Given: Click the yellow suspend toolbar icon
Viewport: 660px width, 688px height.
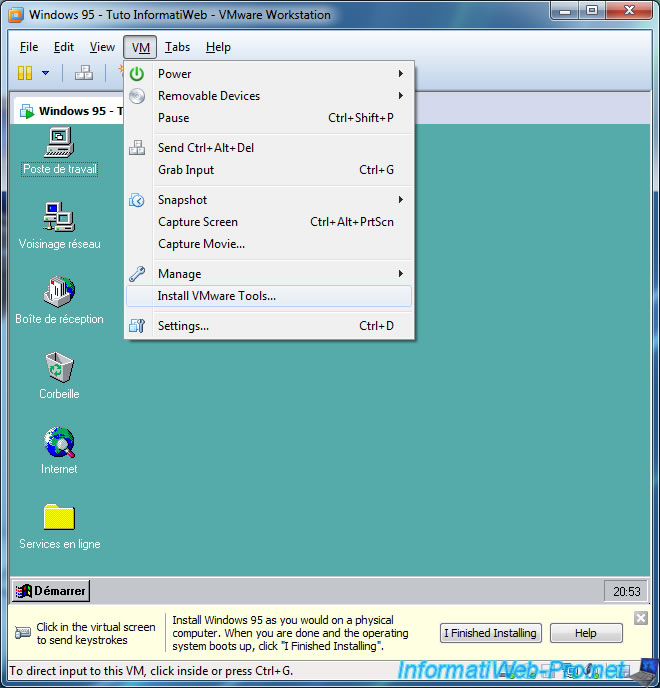Looking at the screenshot, I should [25, 73].
